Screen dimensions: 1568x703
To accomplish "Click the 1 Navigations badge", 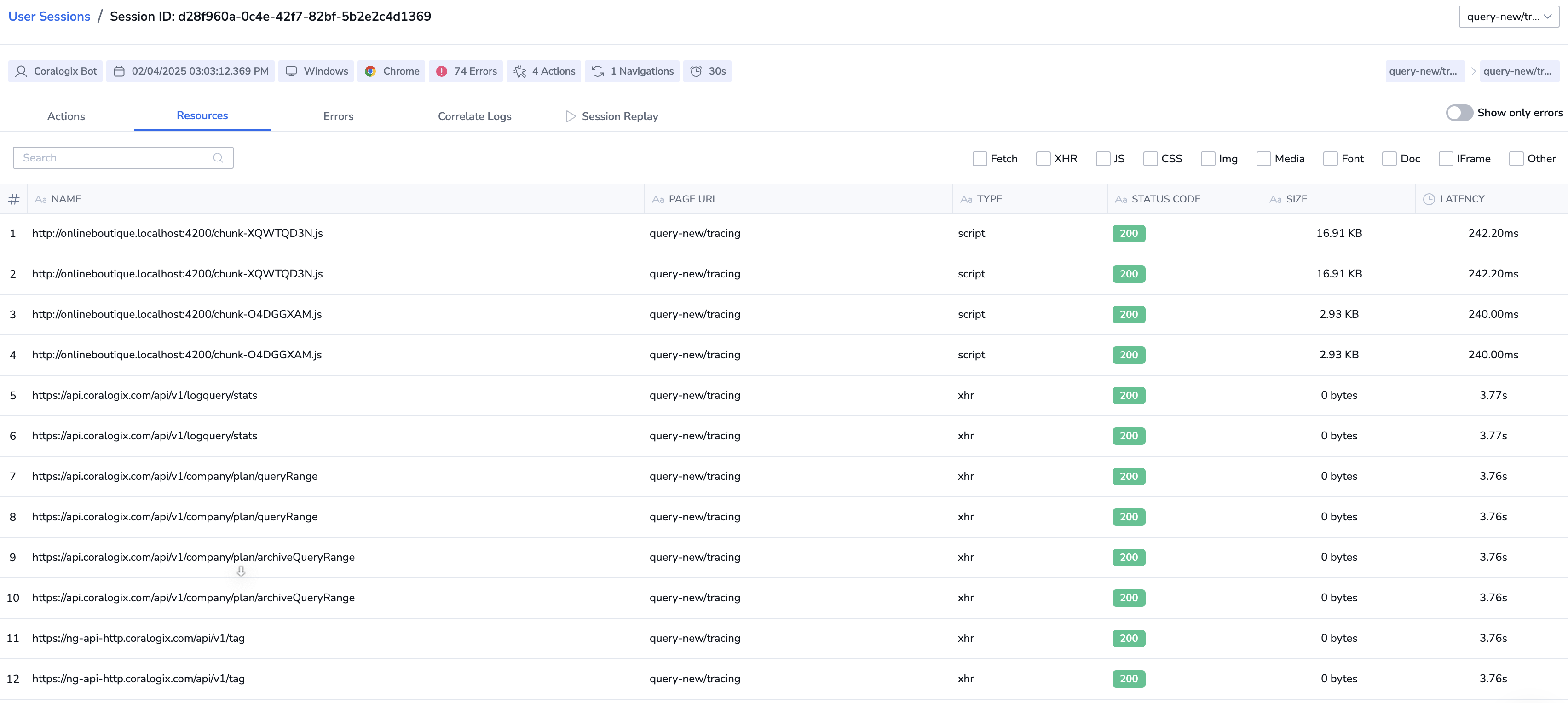I will tap(632, 71).
